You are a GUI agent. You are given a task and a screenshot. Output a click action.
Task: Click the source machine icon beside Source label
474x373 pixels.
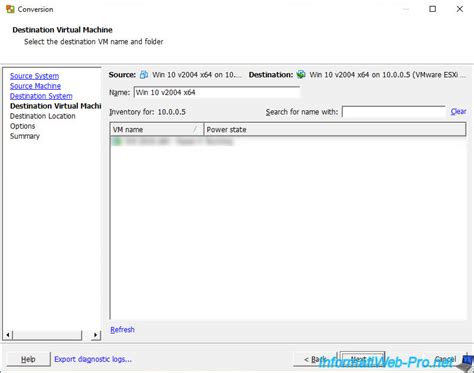click(x=144, y=75)
